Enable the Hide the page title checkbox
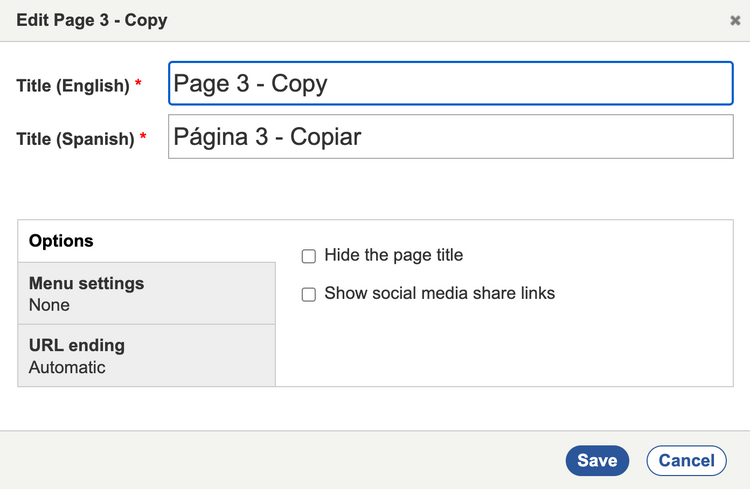750x489 pixels. click(x=309, y=256)
